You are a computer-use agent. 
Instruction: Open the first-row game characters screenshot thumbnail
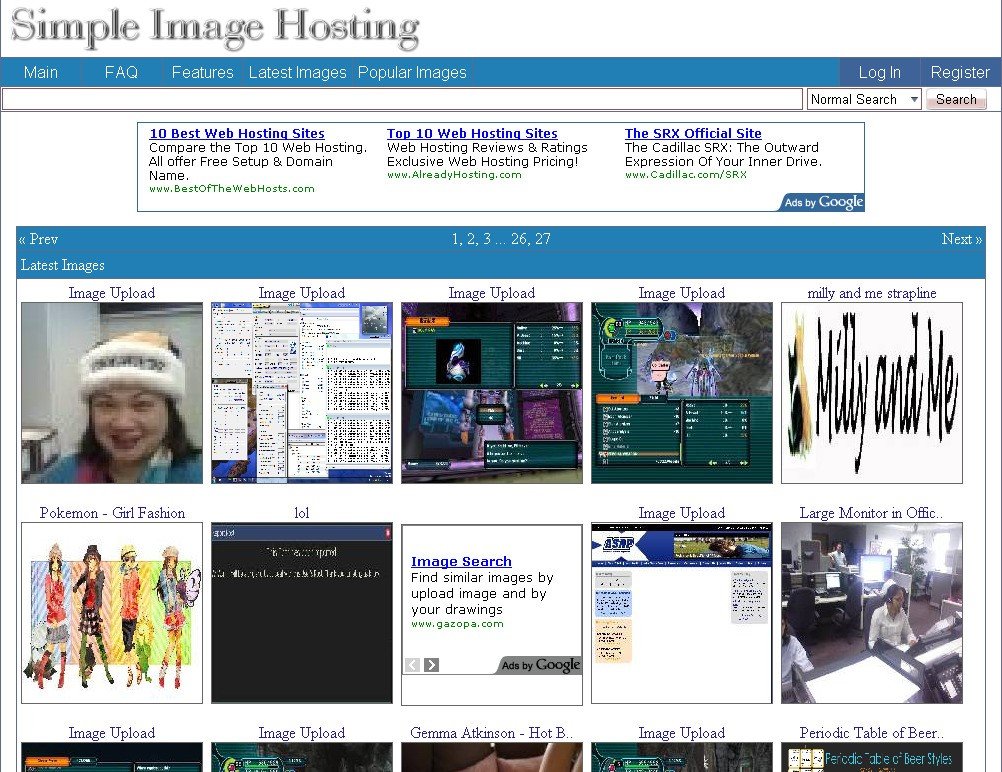tap(682, 393)
